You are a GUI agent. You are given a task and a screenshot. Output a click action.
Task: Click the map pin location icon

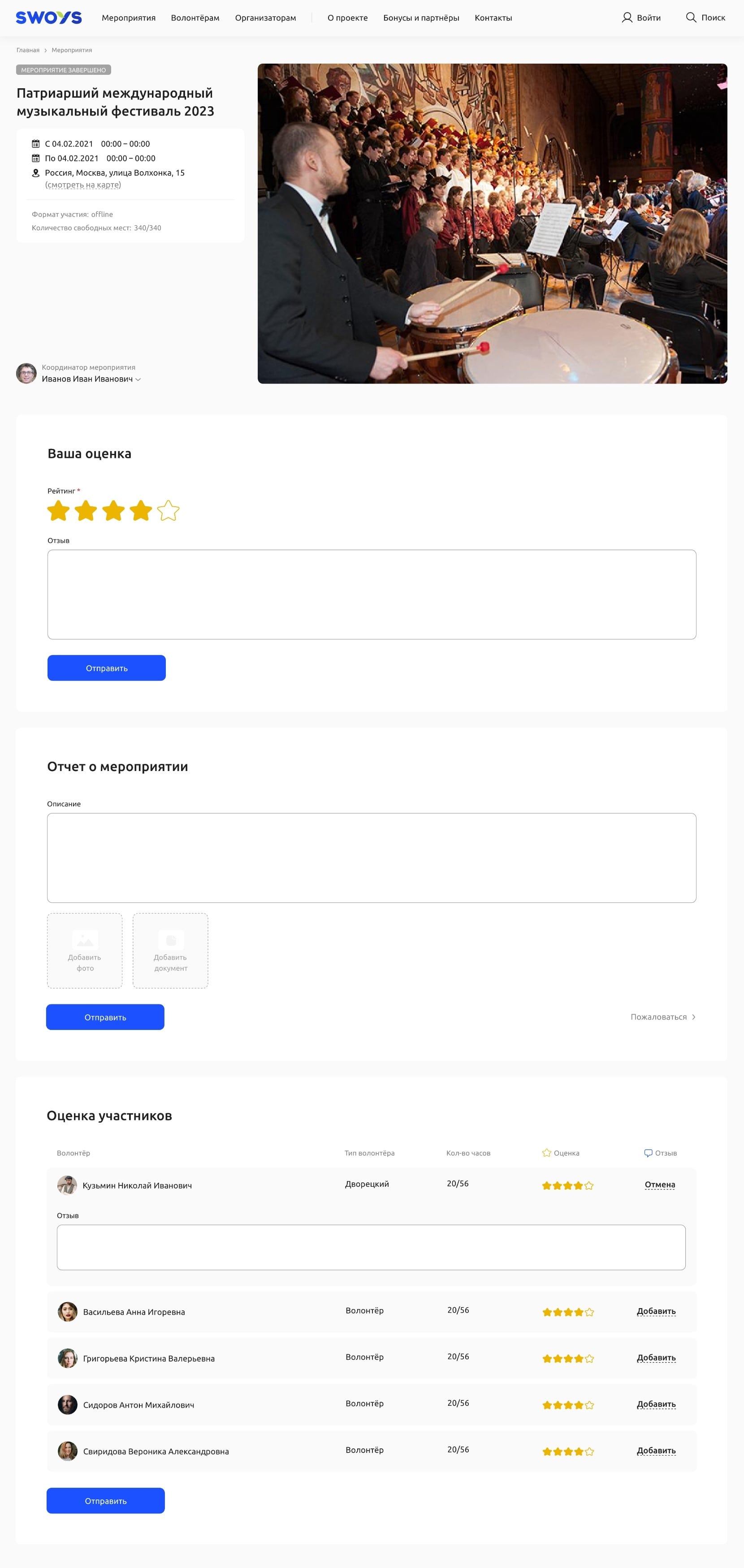click(36, 173)
